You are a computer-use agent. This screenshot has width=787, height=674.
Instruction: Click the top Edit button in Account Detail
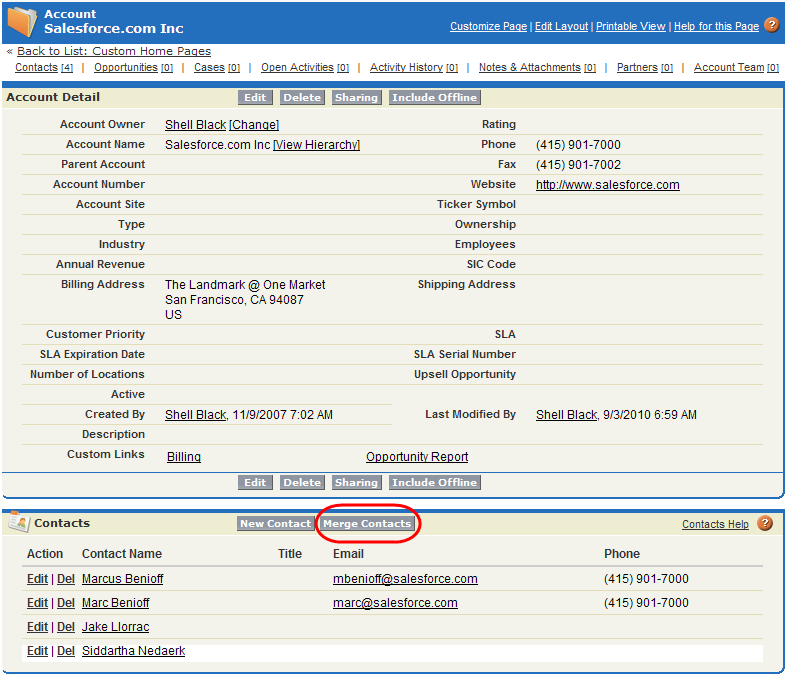(255, 97)
